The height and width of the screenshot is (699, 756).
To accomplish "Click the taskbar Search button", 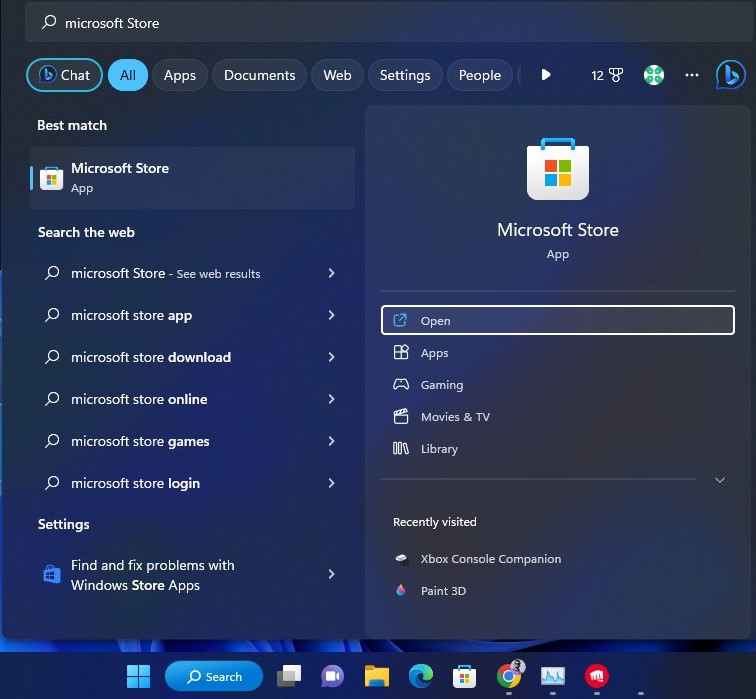I will point(214,676).
